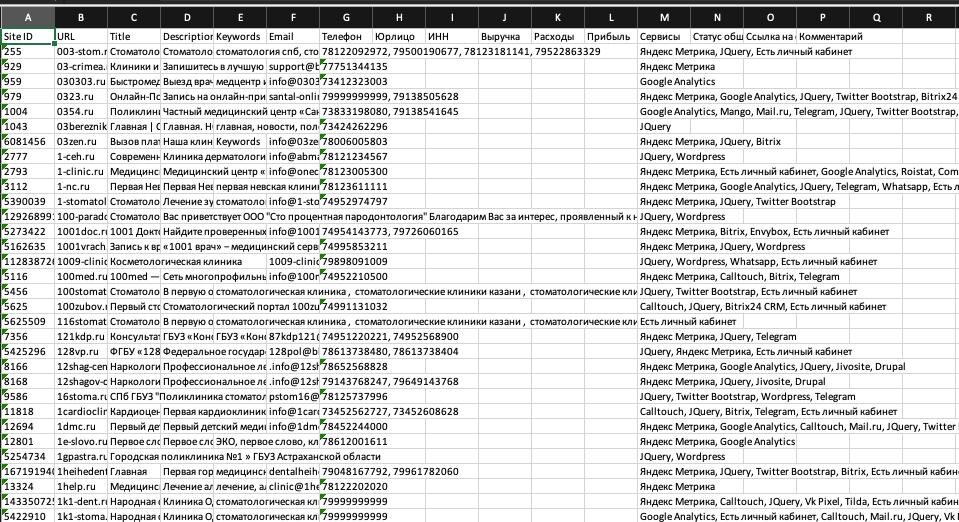Click phone cell '78612001611'
959x522 pixels.
pyautogui.click(x=346, y=442)
